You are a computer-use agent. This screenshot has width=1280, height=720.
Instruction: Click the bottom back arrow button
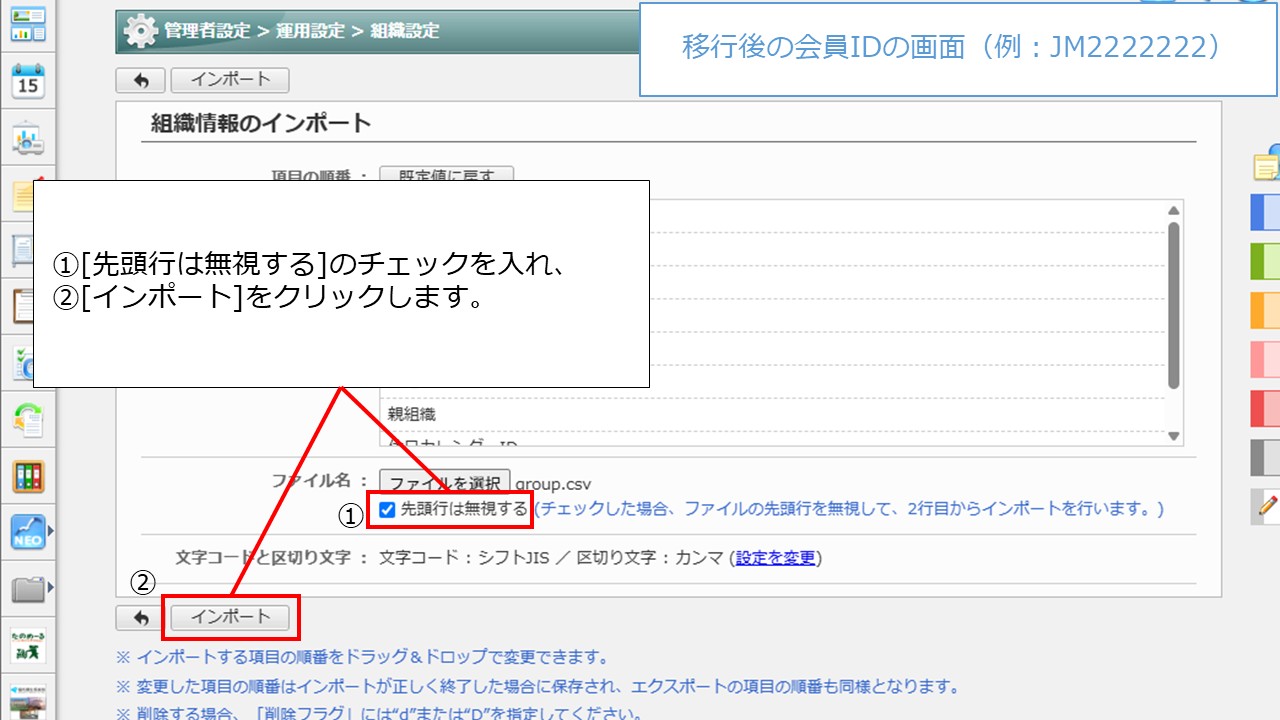tap(141, 617)
